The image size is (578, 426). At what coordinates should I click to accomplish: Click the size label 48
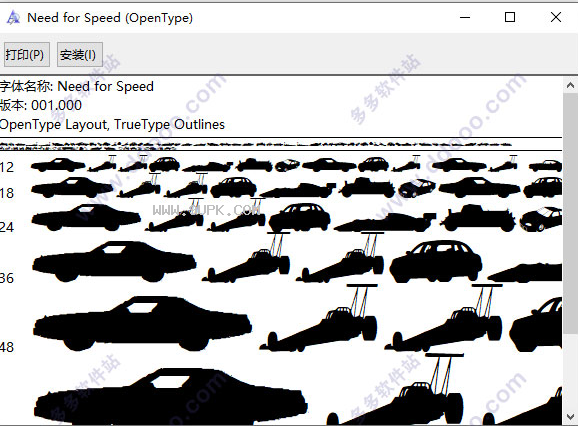(7, 347)
